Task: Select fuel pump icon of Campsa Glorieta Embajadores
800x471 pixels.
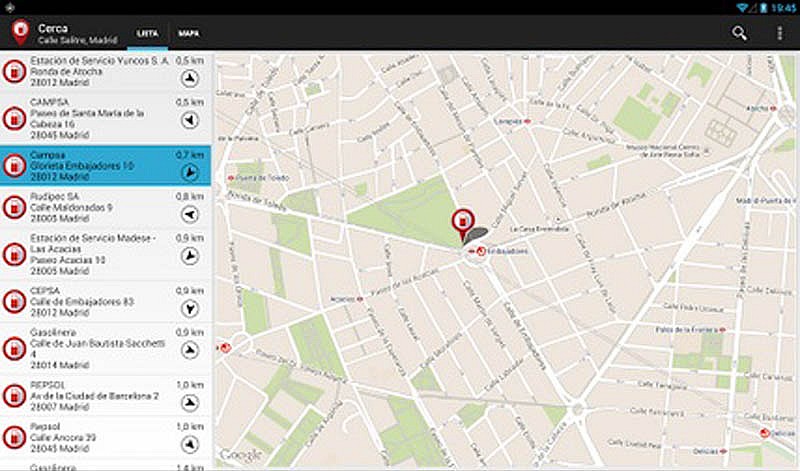Action: [x=14, y=166]
